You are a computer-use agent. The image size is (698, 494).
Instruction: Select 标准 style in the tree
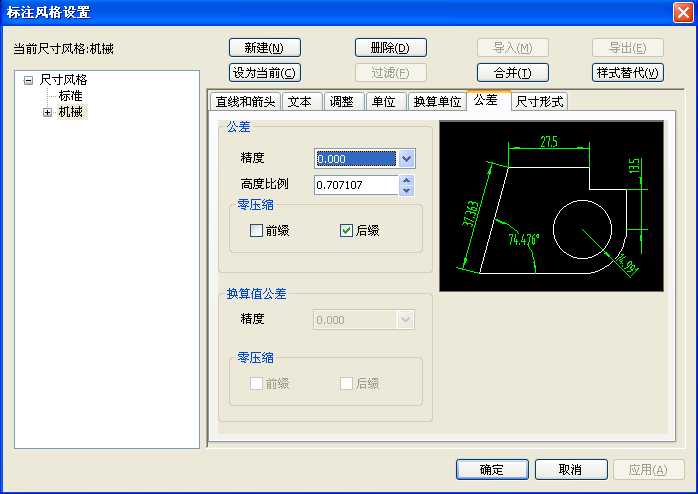(x=70, y=96)
